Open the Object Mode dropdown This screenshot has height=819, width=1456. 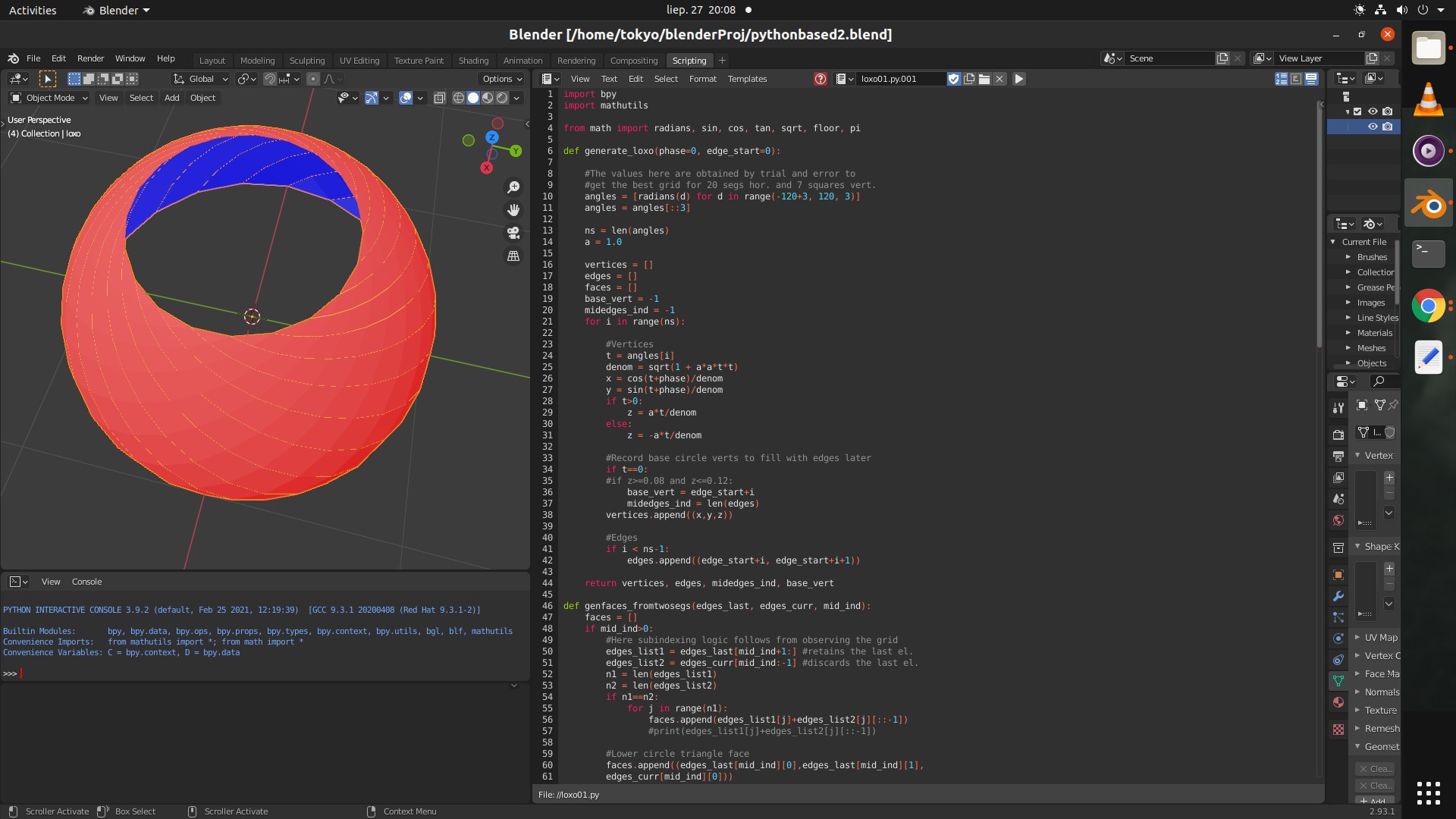click(x=49, y=98)
